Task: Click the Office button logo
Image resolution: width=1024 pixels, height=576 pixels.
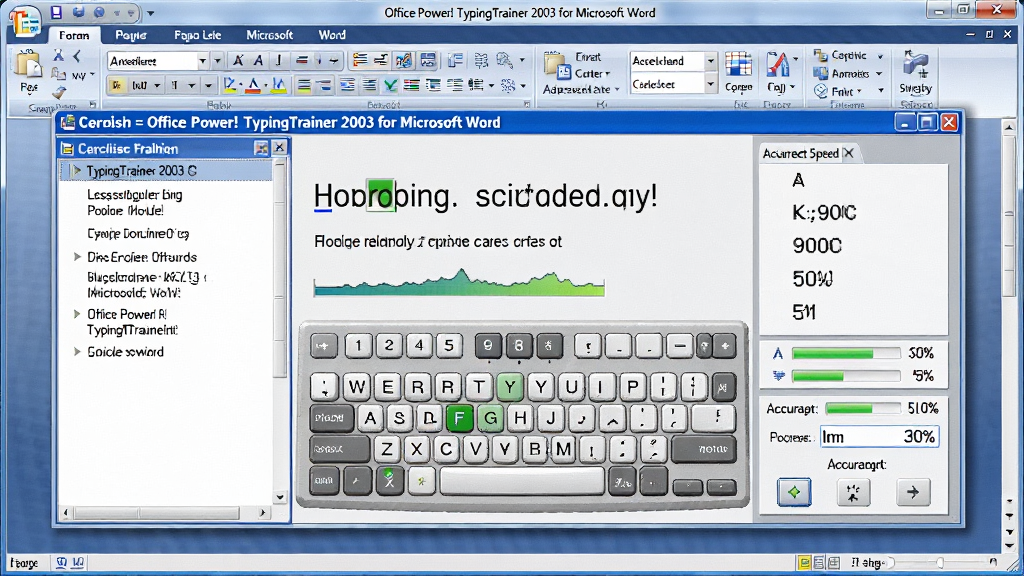Action: [x=25, y=21]
